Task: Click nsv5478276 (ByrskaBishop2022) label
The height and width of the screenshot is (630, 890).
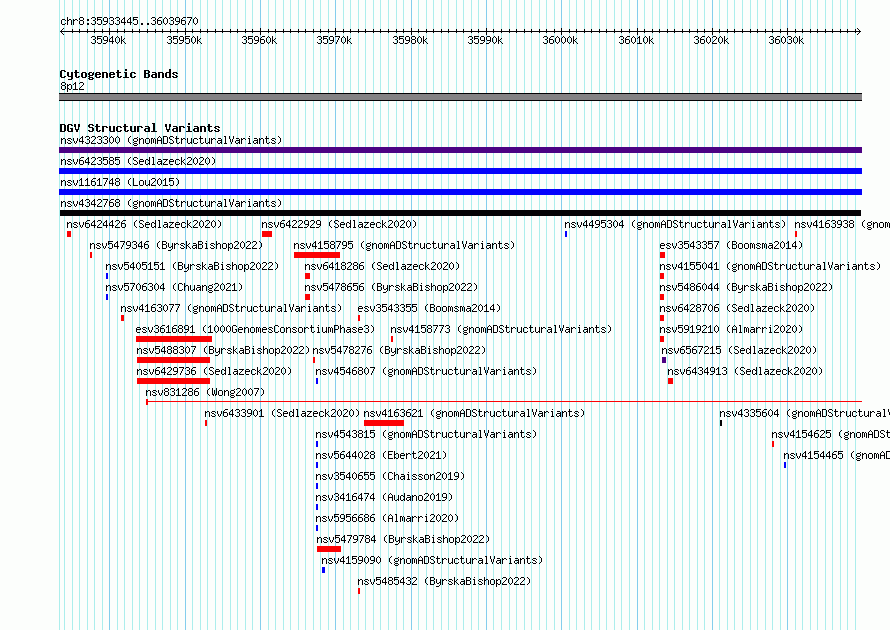Action: 399,350
